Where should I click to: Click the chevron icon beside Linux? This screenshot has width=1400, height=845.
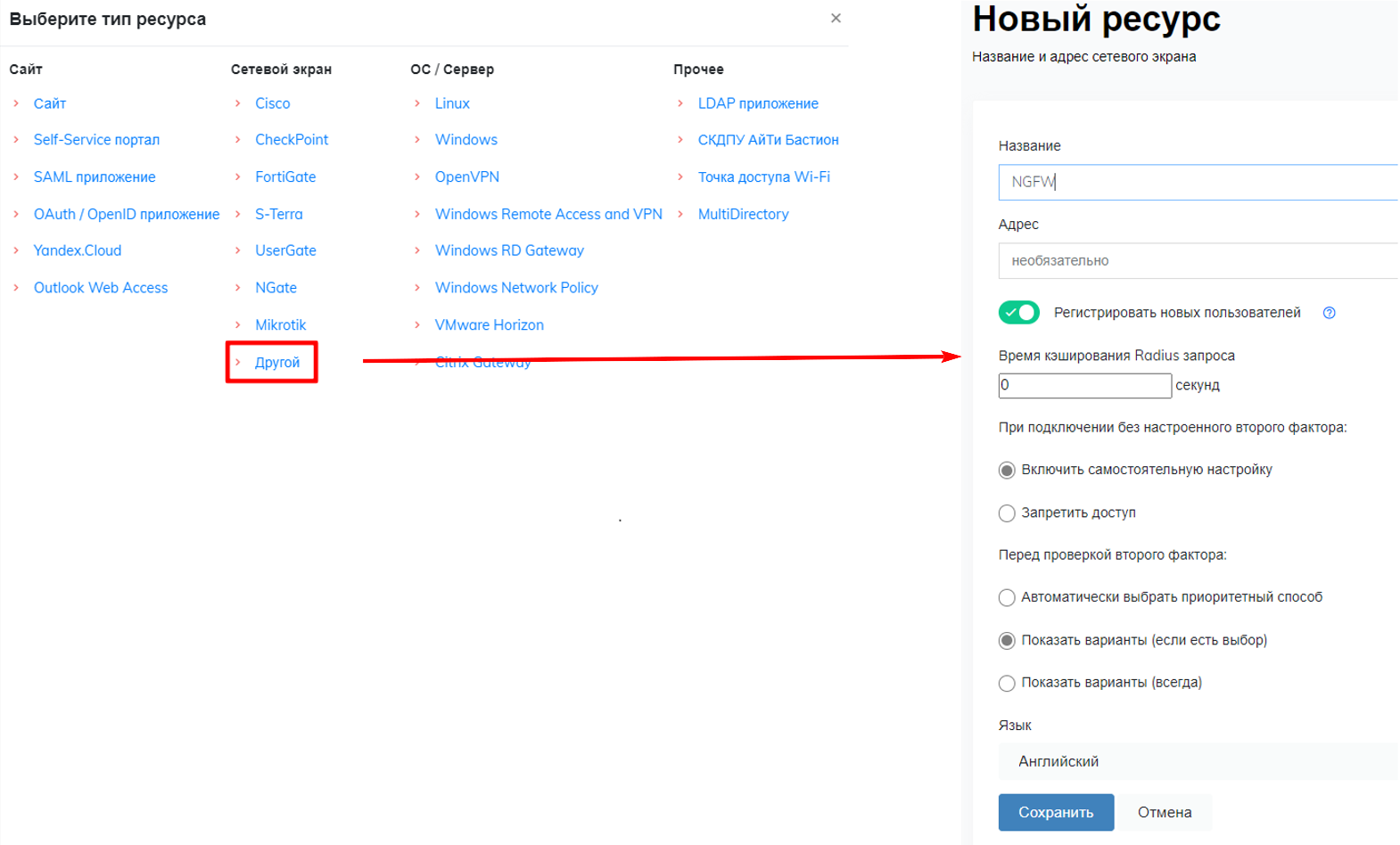[417, 103]
